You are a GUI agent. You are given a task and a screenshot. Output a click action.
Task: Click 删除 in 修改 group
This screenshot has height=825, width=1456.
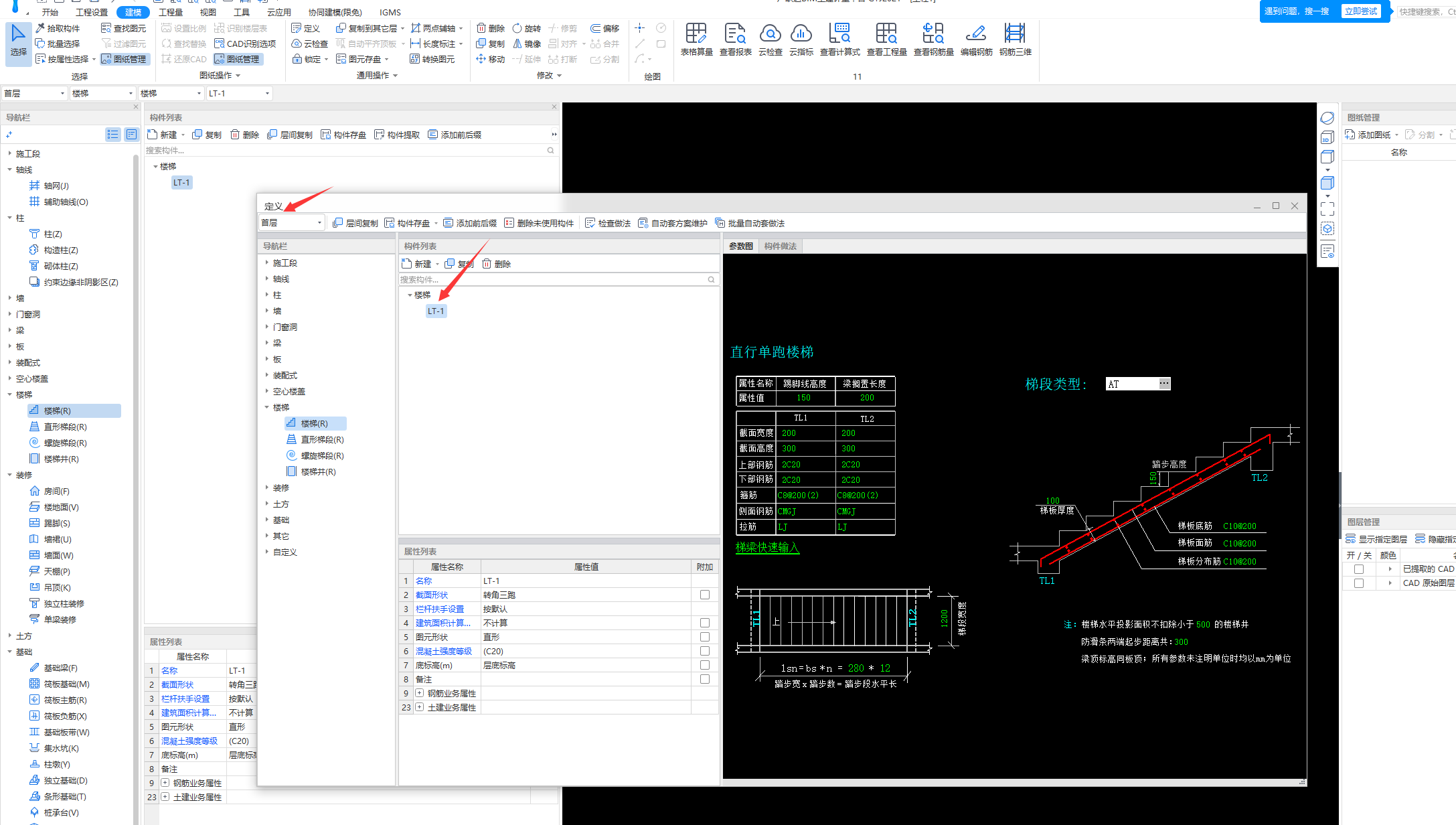coord(491,28)
